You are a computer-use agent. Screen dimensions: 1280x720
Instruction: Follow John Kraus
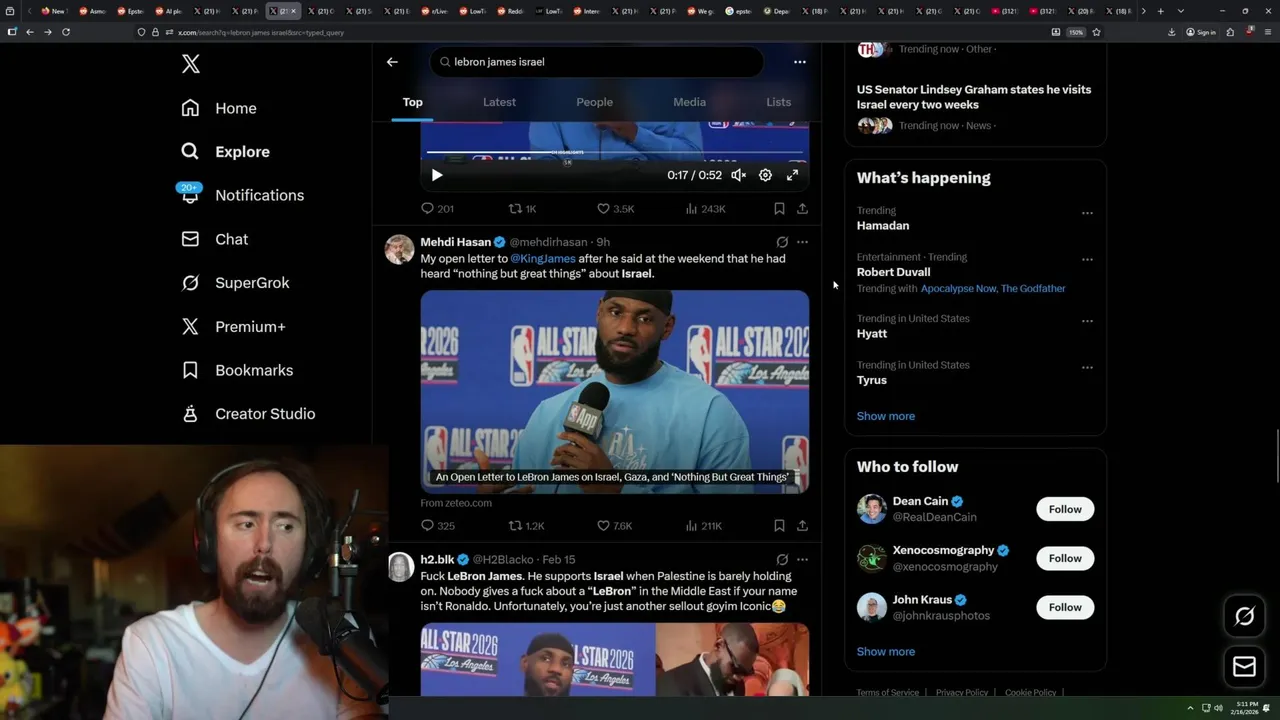1065,607
